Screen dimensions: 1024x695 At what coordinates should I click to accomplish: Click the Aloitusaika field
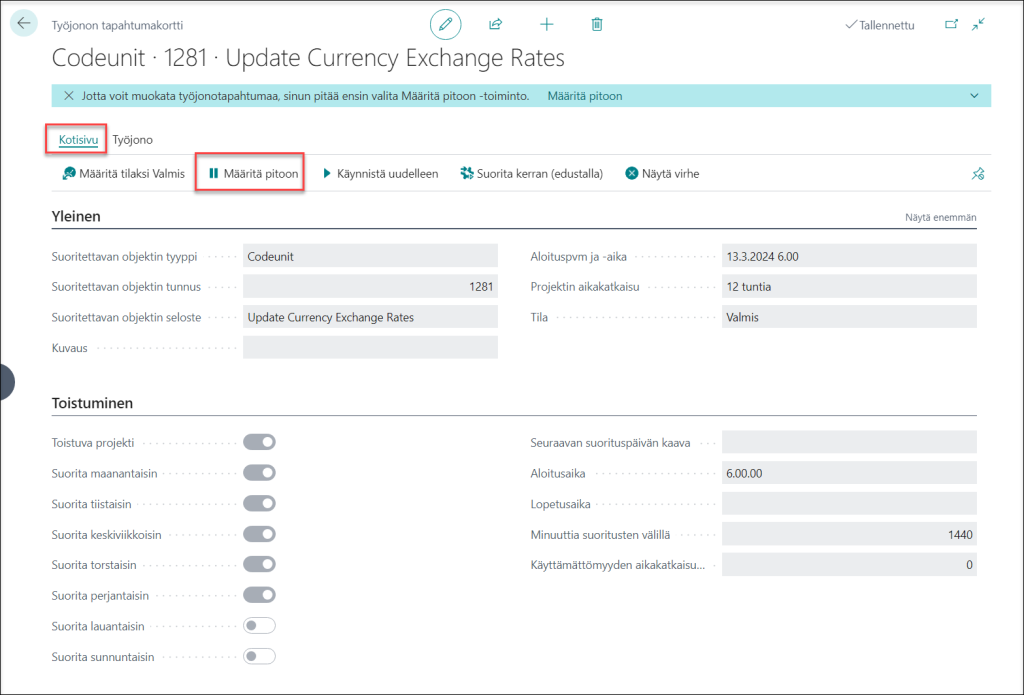849,473
